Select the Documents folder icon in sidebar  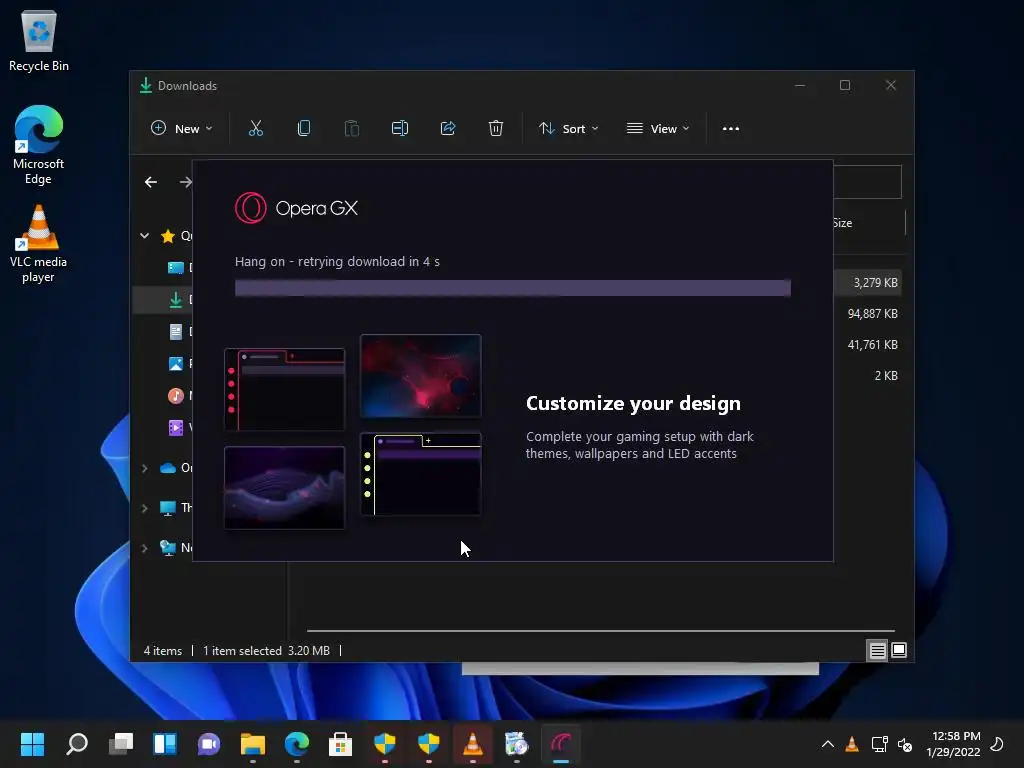[x=176, y=332]
